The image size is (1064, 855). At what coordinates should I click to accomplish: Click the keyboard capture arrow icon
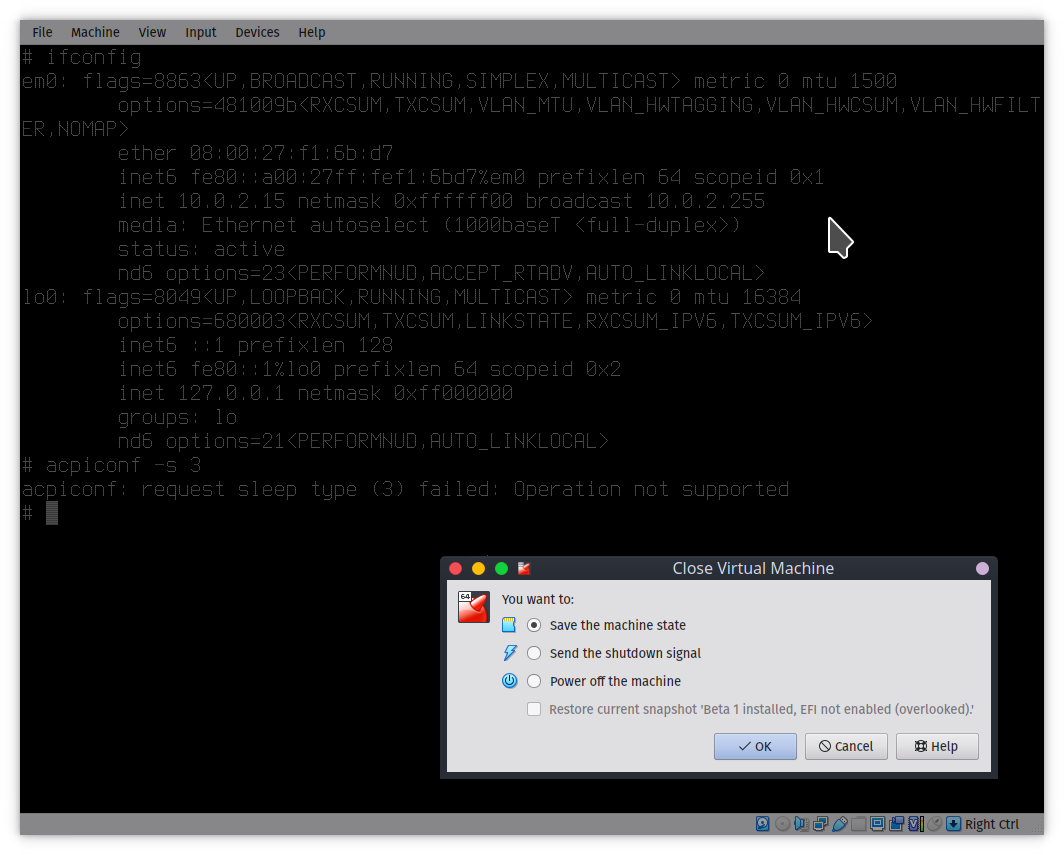click(954, 824)
